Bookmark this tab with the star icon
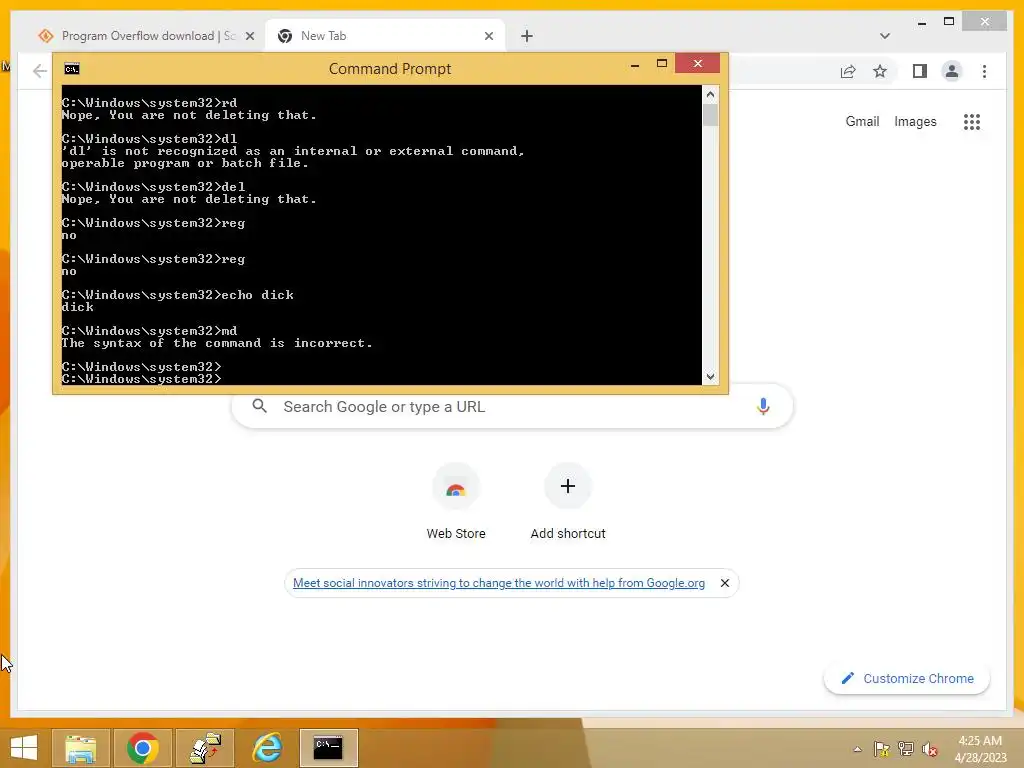1024x768 pixels. point(880,71)
